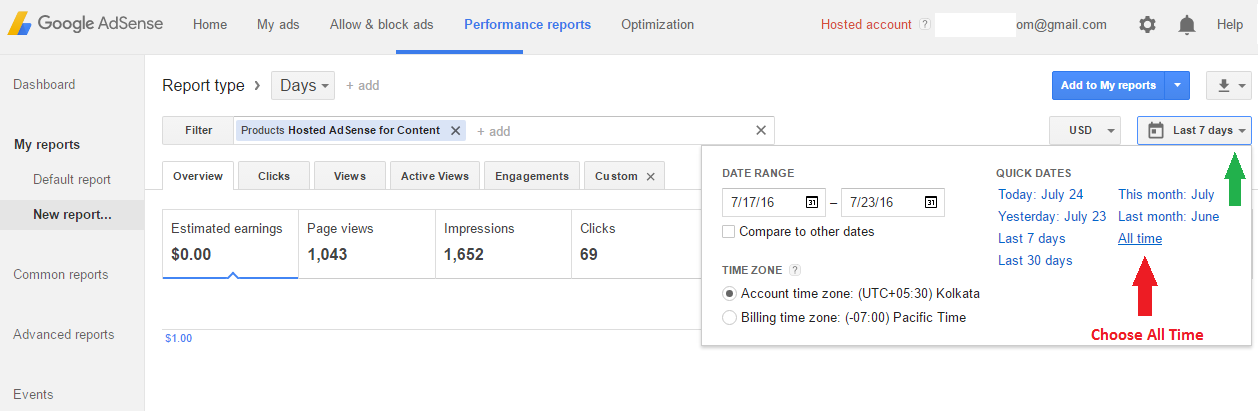Go to the Home menu
The width and height of the screenshot is (1258, 411).
click(x=210, y=24)
